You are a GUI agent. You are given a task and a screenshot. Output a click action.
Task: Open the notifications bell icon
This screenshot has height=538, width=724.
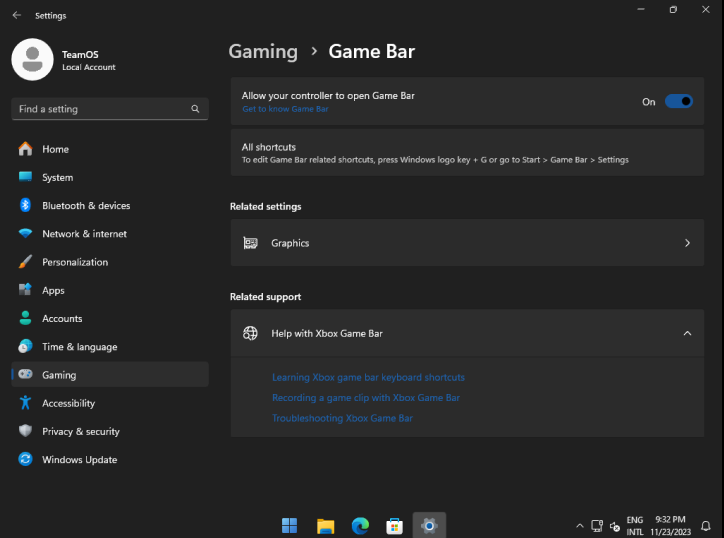coord(706,526)
